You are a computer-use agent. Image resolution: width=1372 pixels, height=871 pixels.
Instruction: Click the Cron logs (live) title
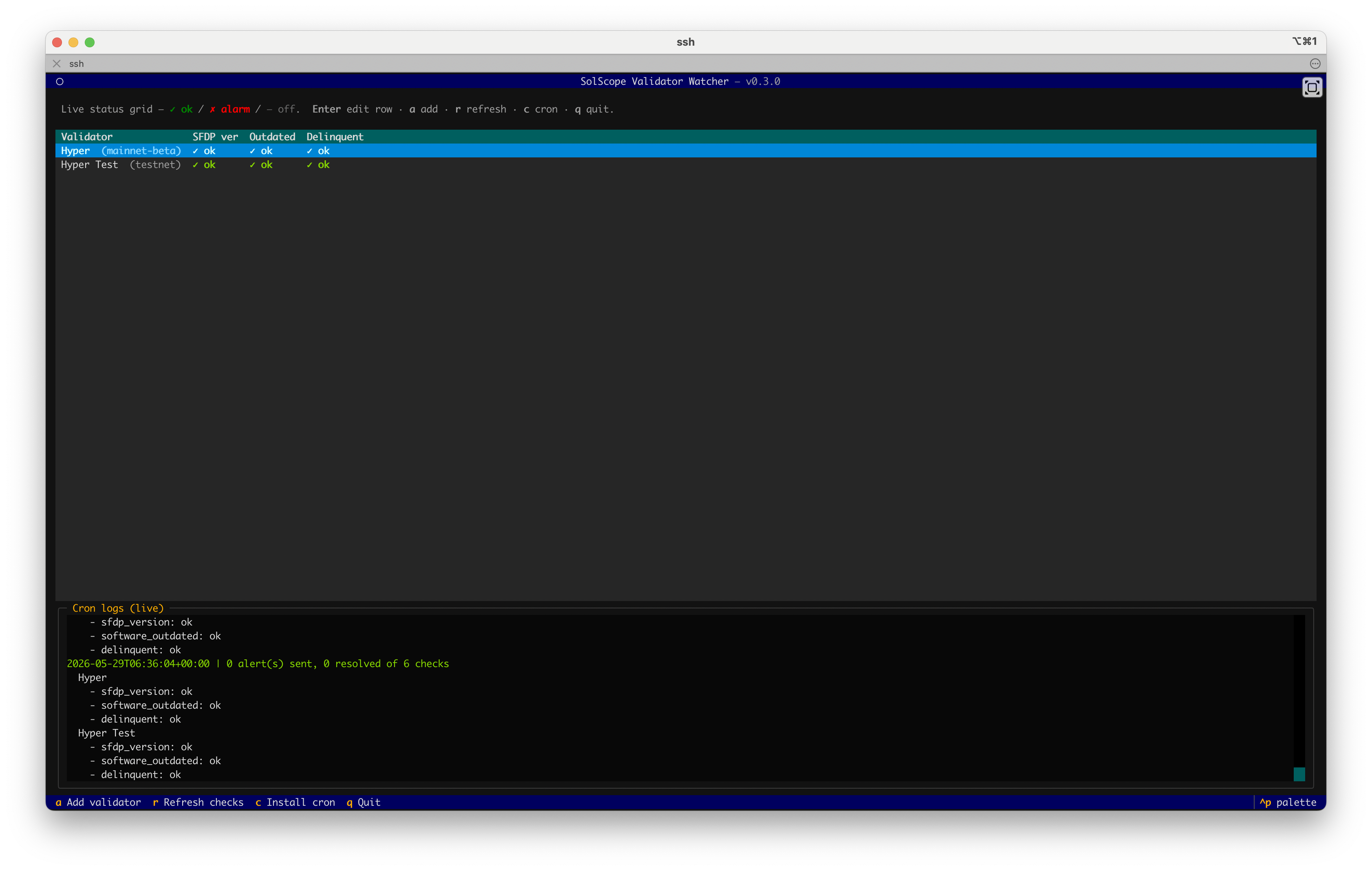118,608
